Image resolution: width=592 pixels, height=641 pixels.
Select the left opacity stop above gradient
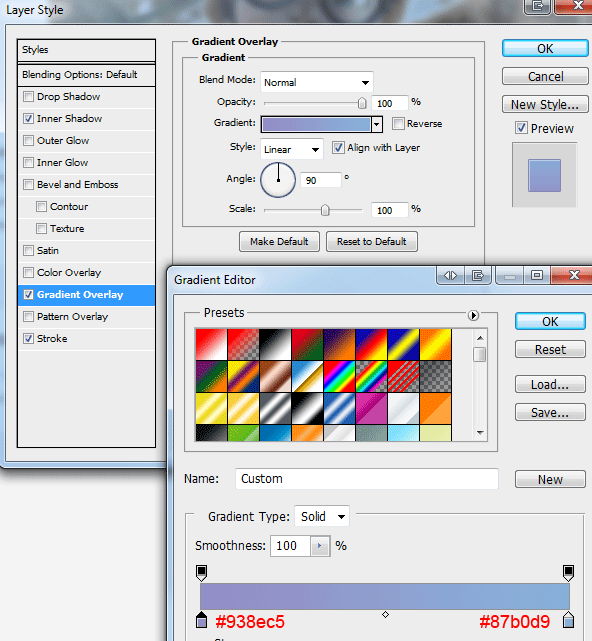pyautogui.click(x=201, y=573)
